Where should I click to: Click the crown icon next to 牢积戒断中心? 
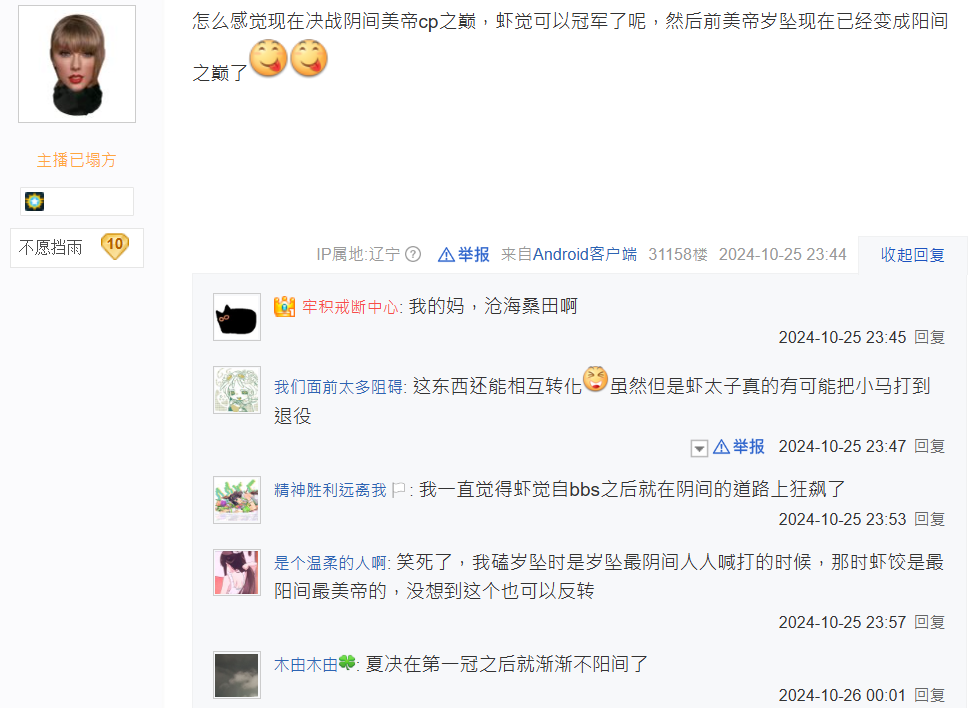click(284, 306)
